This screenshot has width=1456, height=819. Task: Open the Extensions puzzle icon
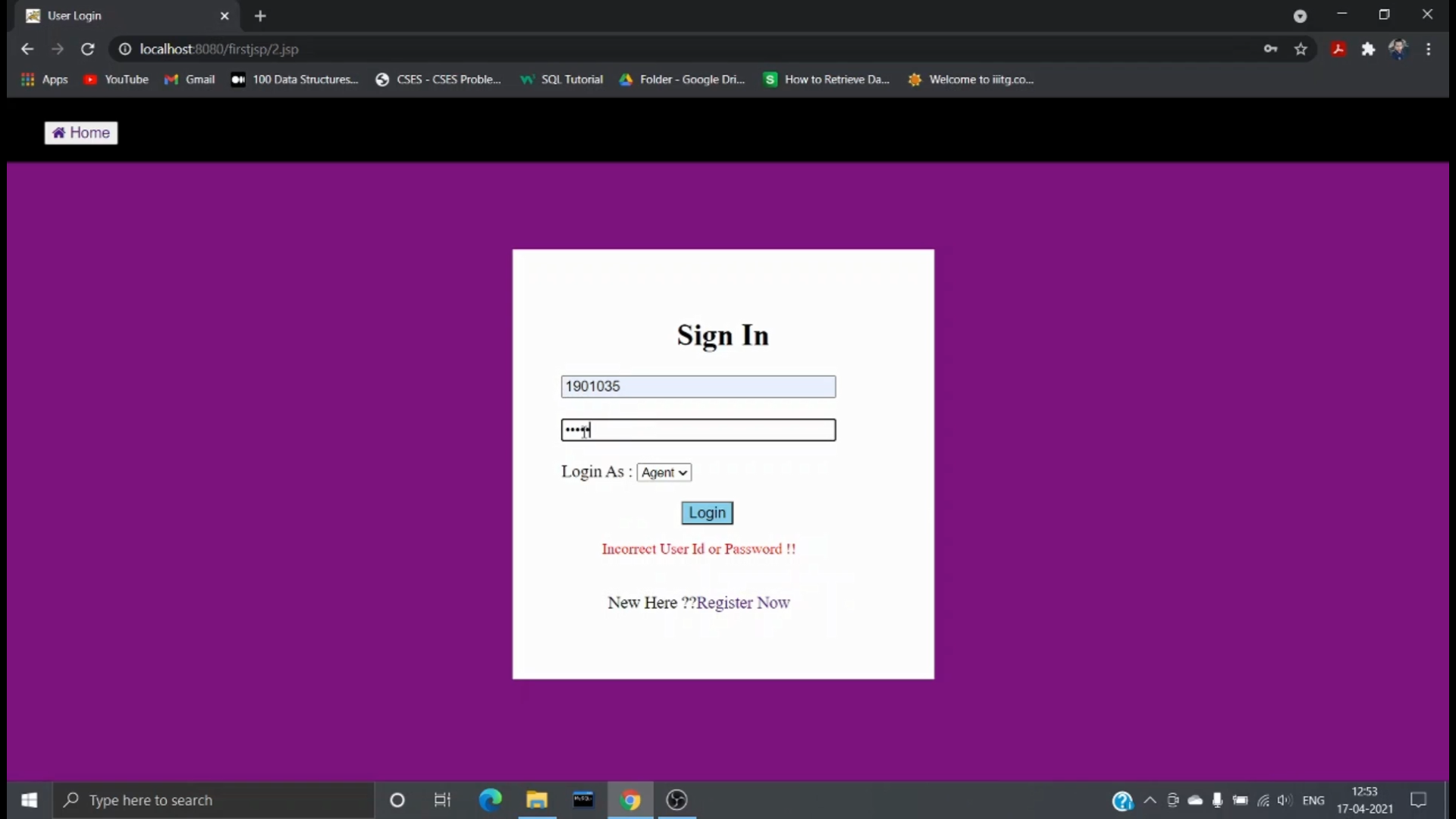pos(1368,49)
